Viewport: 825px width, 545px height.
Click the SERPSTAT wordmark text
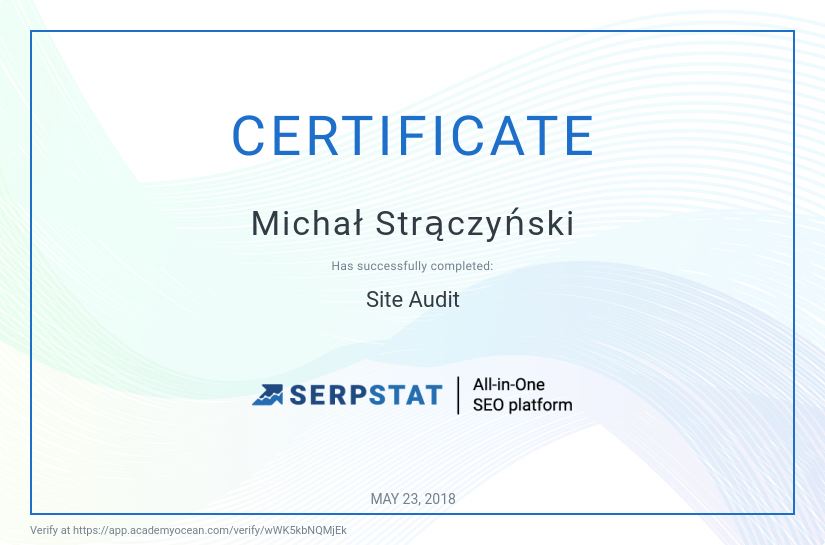pyautogui.click(x=365, y=395)
